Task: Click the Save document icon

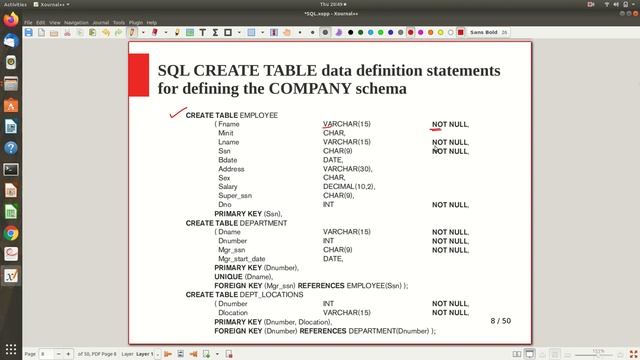Action: (x=29, y=32)
